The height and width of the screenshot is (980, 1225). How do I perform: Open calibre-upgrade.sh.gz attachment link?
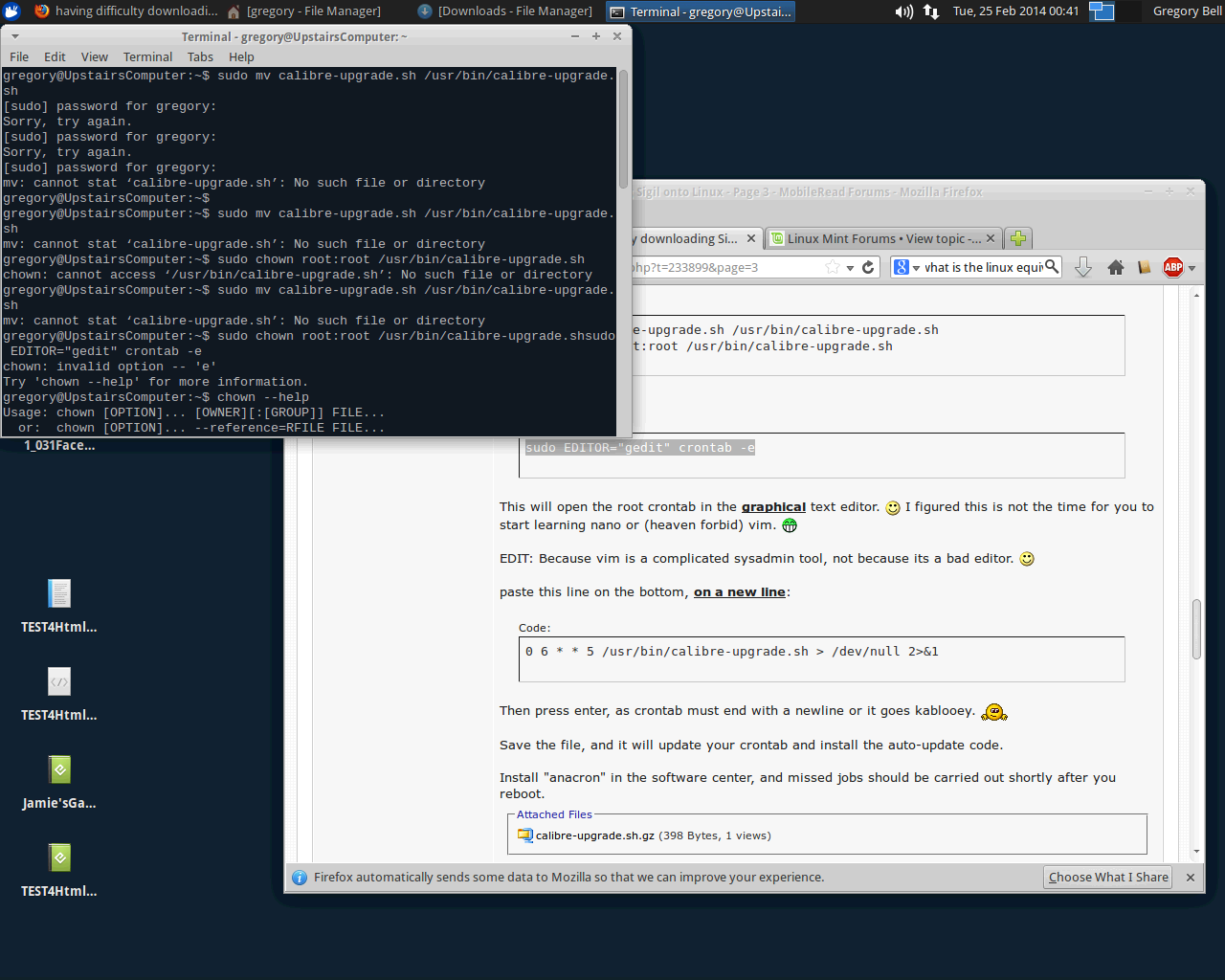[x=594, y=835]
